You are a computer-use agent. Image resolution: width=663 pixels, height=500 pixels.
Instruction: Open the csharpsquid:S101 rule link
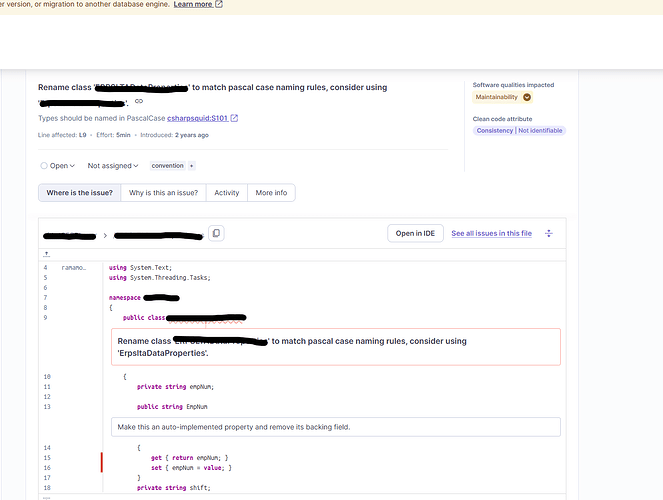(197, 118)
